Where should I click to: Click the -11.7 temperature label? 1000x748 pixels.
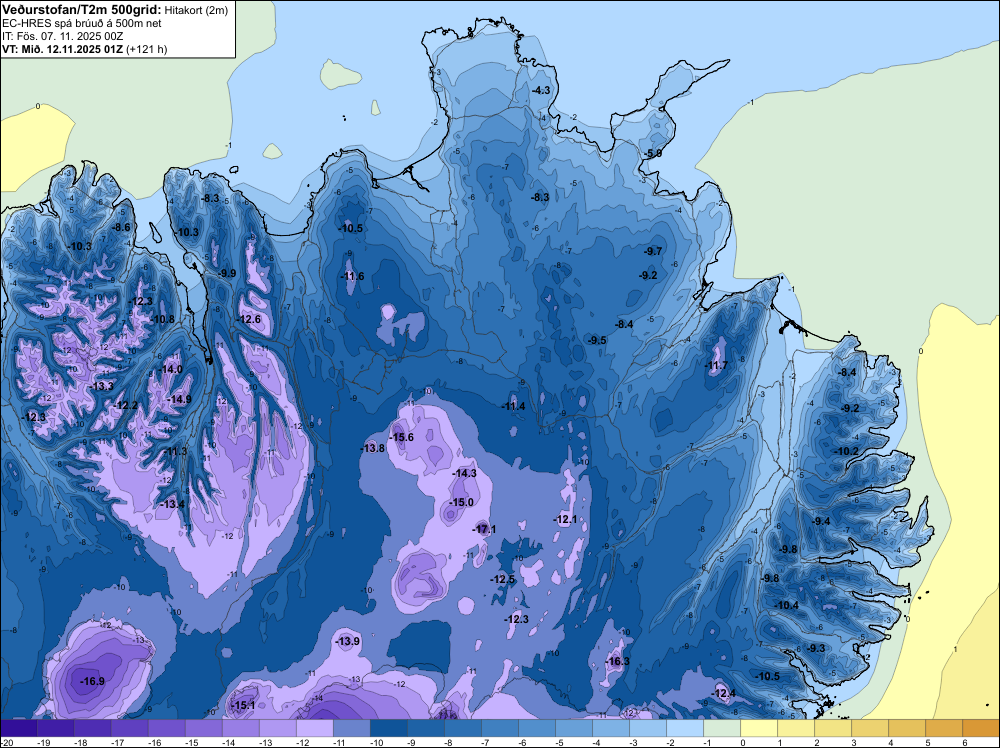(x=716, y=365)
